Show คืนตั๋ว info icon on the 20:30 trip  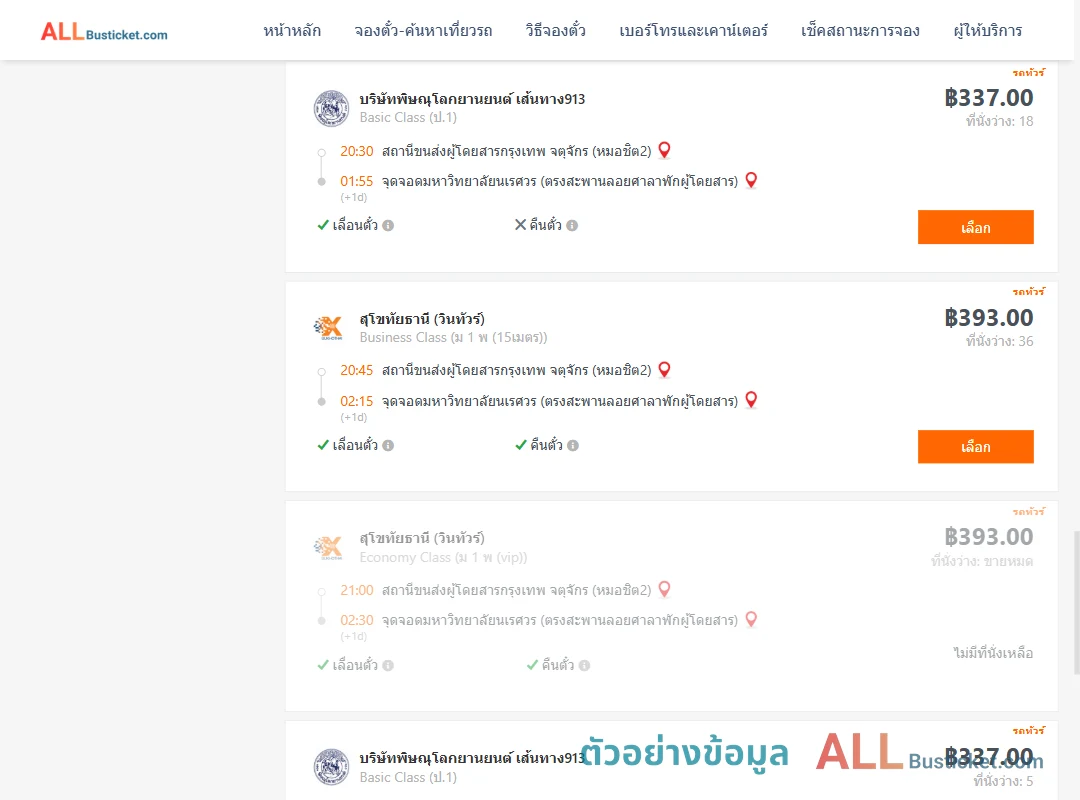pyautogui.click(x=572, y=225)
